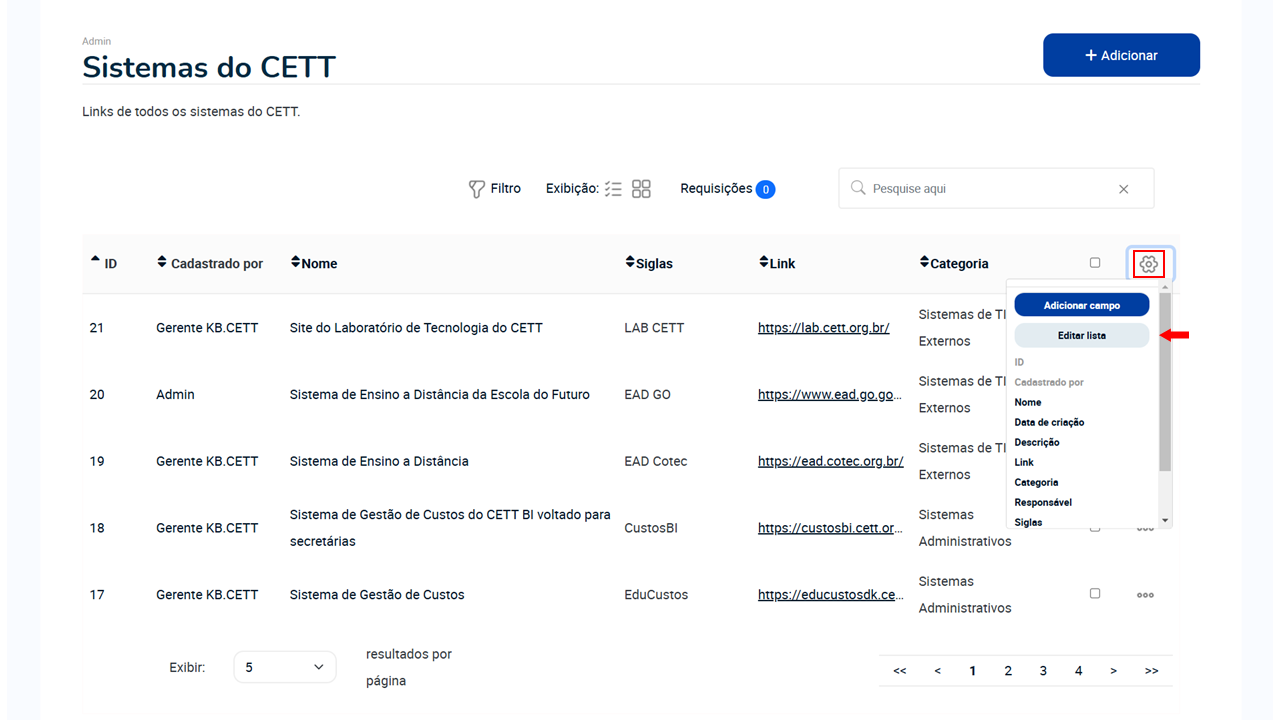Tick the select-all checkbox in table header
This screenshot has width=1280, height=720.
coord(1095,263)
